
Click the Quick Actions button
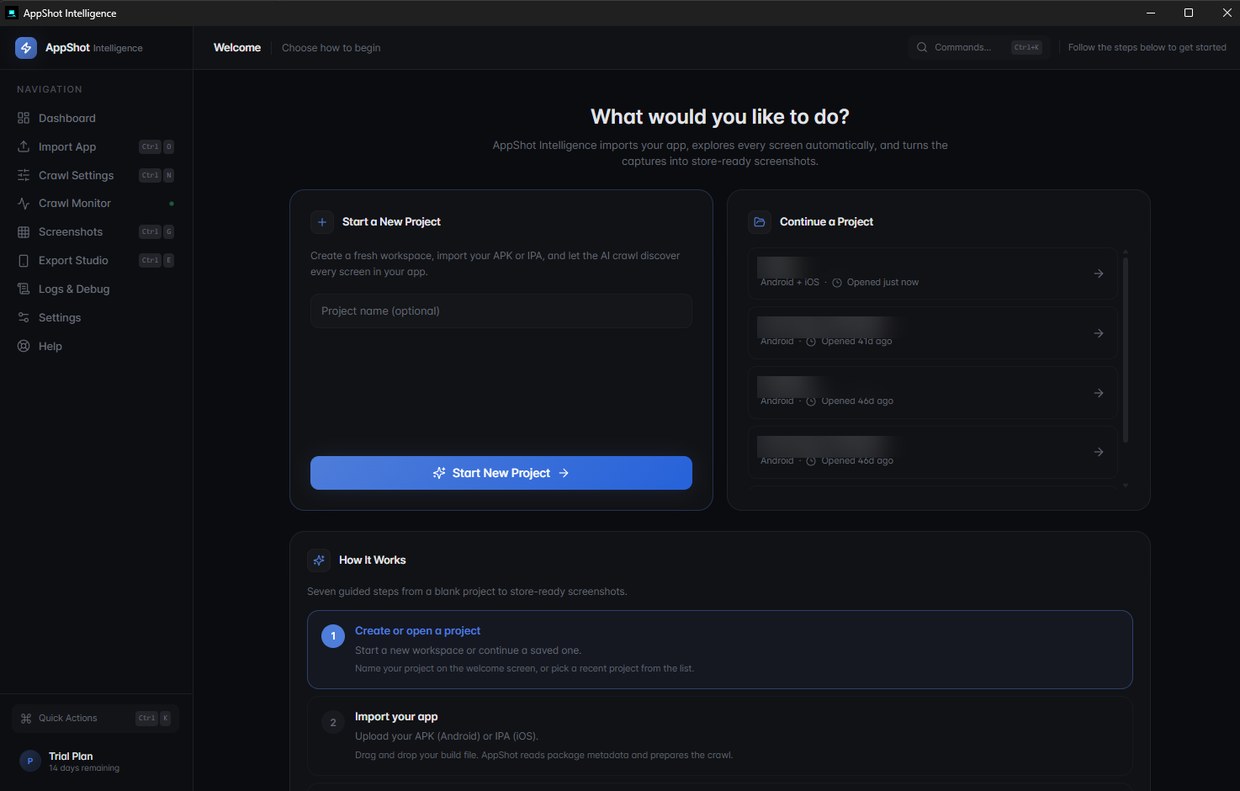(x=96, y=718)
